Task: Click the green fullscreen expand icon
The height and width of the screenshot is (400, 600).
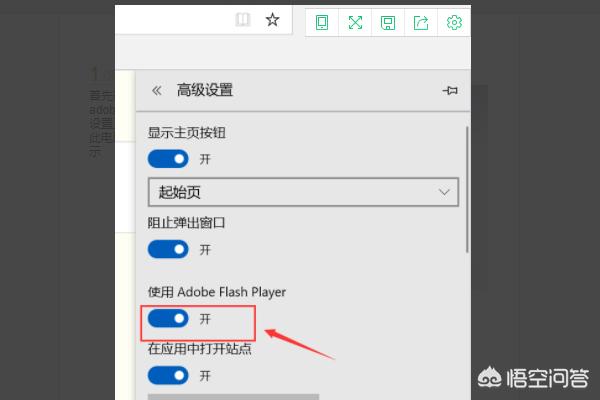Action: [355, 23]
